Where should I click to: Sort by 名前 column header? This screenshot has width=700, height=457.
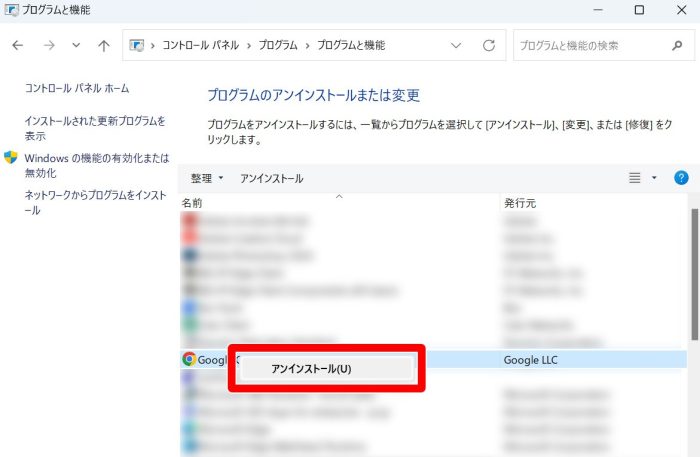[x=192, y=203]
